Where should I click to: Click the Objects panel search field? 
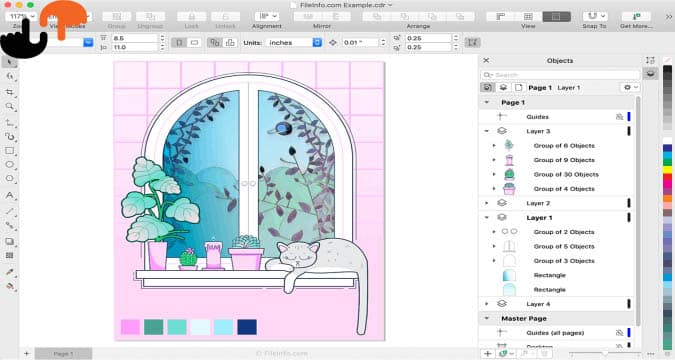[560, 75]
